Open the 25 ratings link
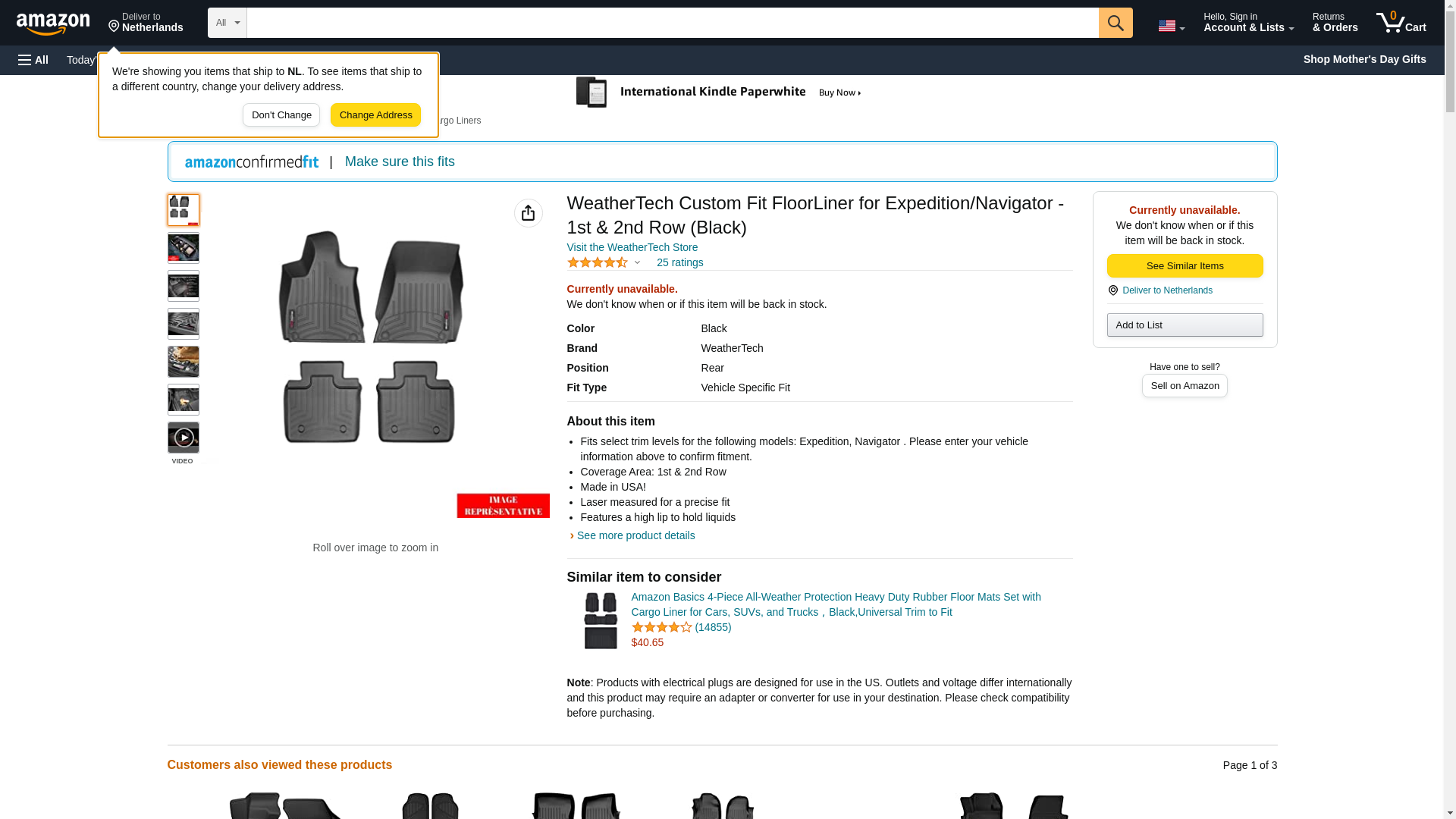 679,262
